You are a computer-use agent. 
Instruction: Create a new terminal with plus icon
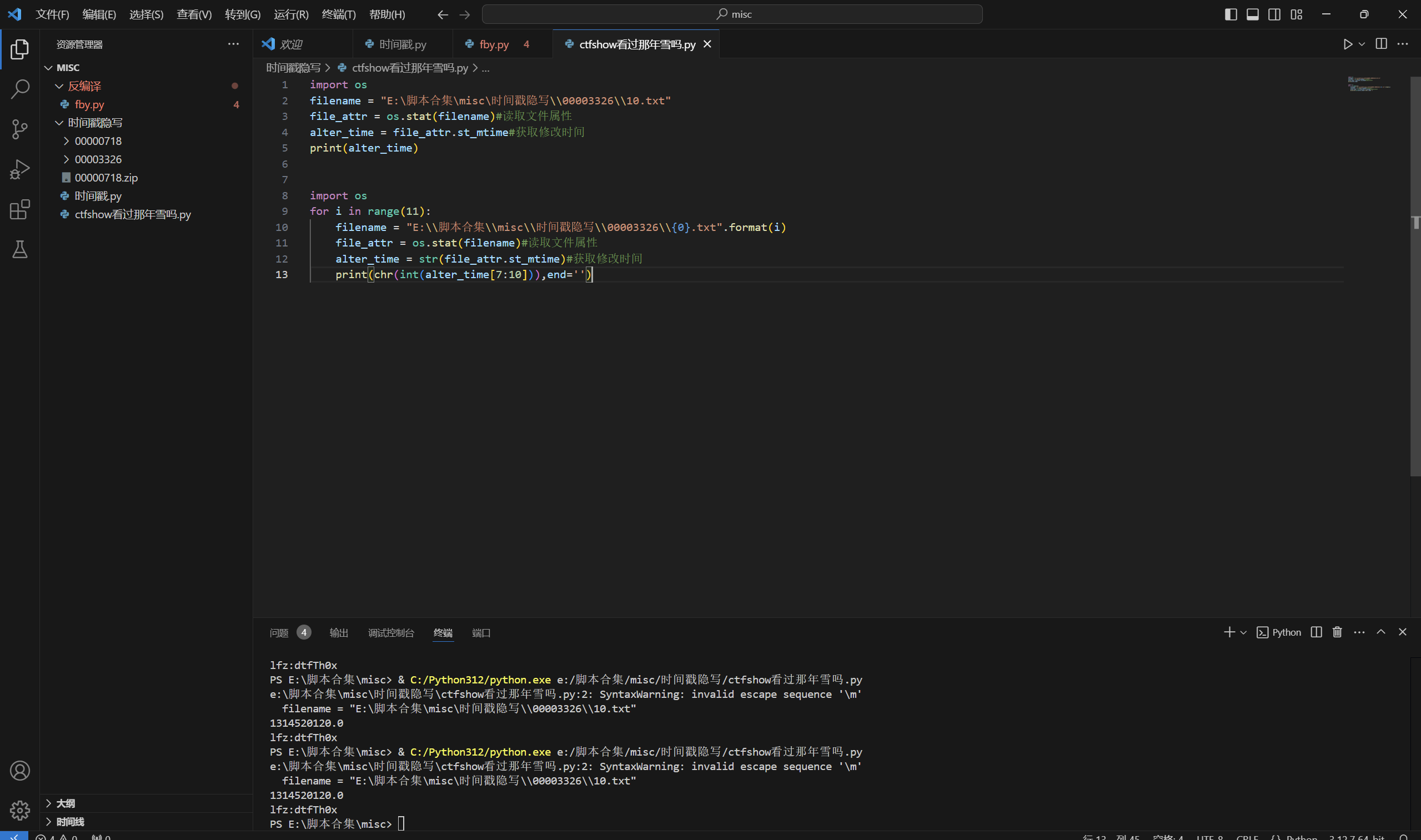[x=1228, y=632]
